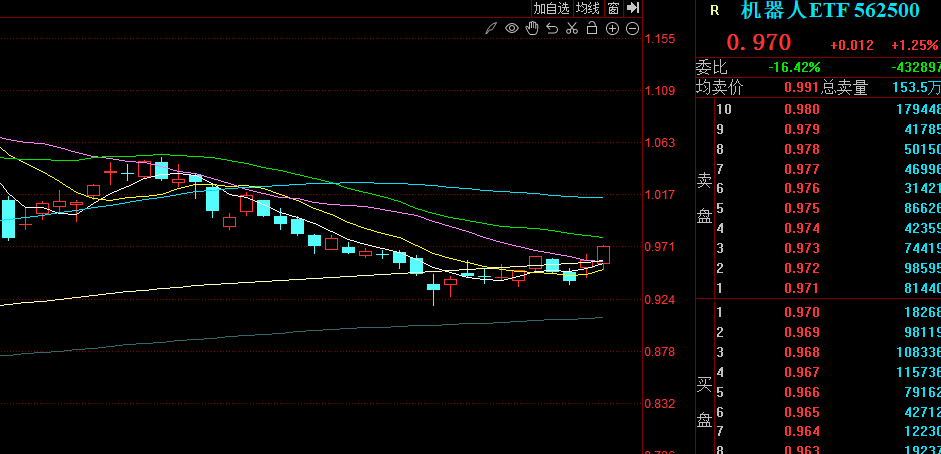Click the yellow R marker icon
941x454 pixels.
(x=714, y=11)
